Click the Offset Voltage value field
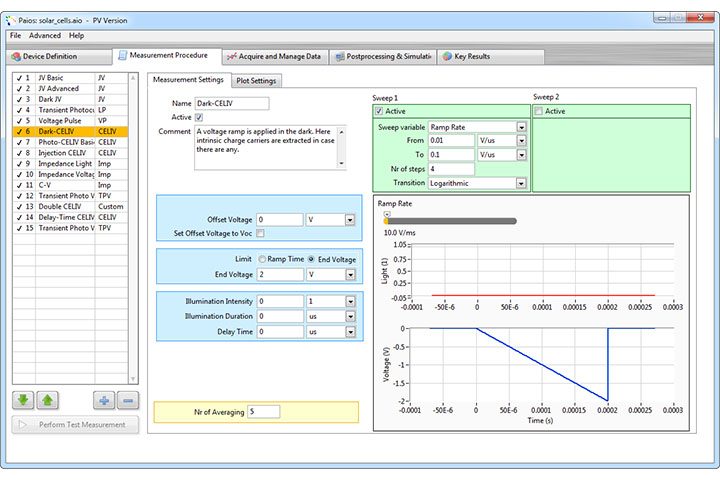Image resolution: width=720 pixels, height=480 pixels. [280, 220]
